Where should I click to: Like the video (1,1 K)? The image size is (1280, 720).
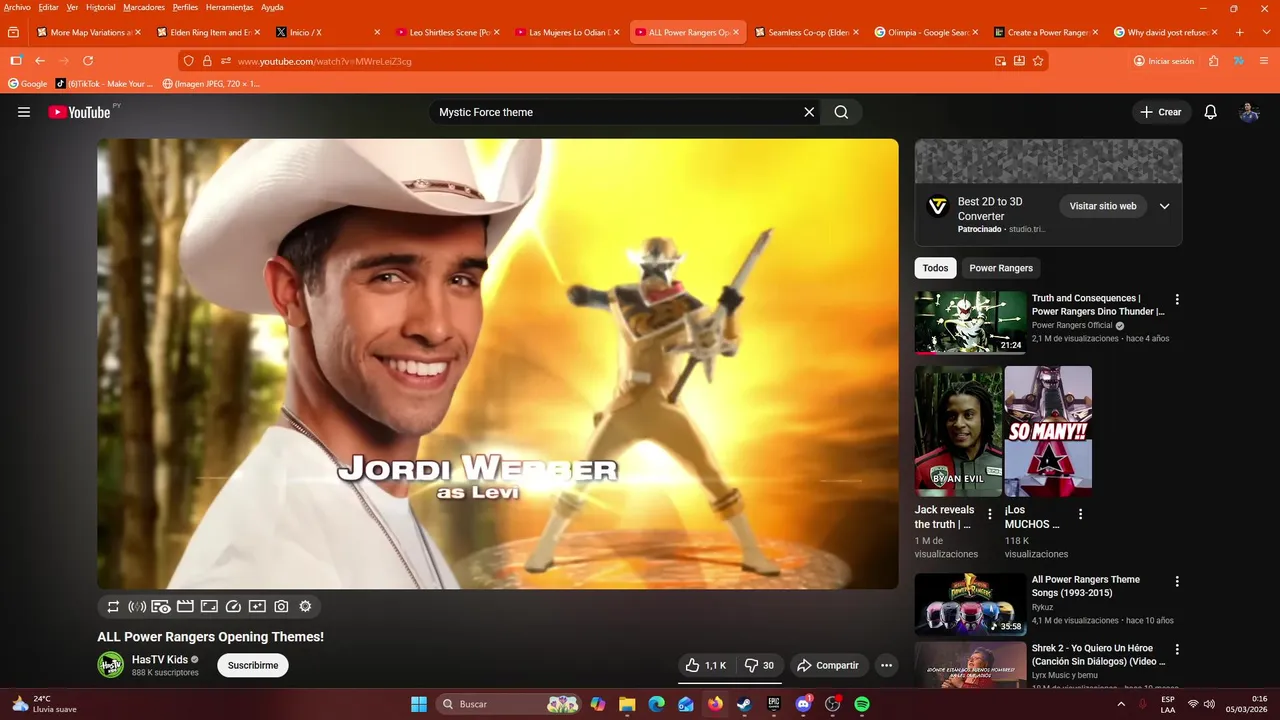706,665
